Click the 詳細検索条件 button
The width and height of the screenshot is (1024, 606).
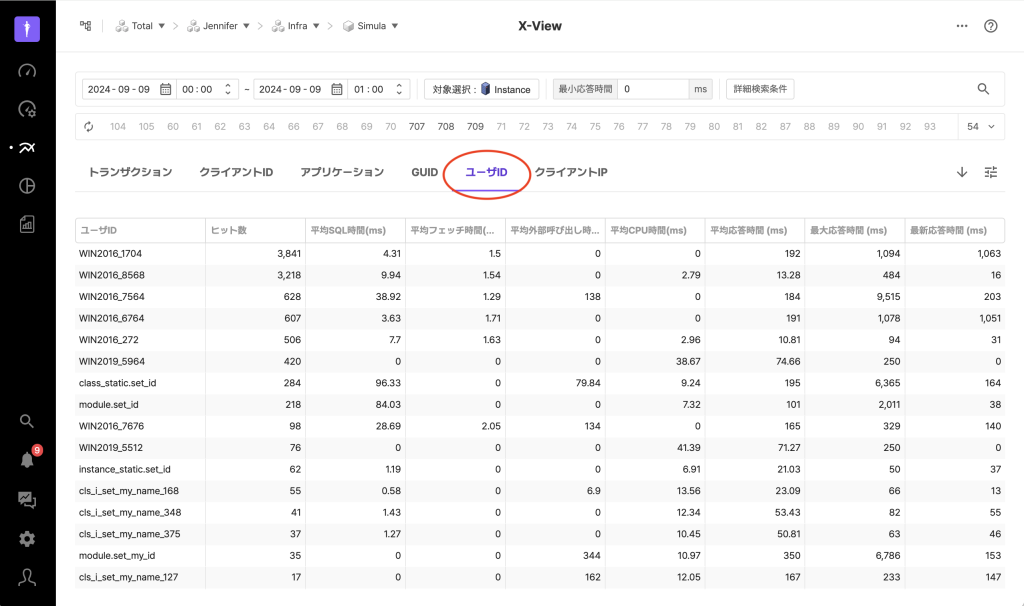click(x=760, y=89)
